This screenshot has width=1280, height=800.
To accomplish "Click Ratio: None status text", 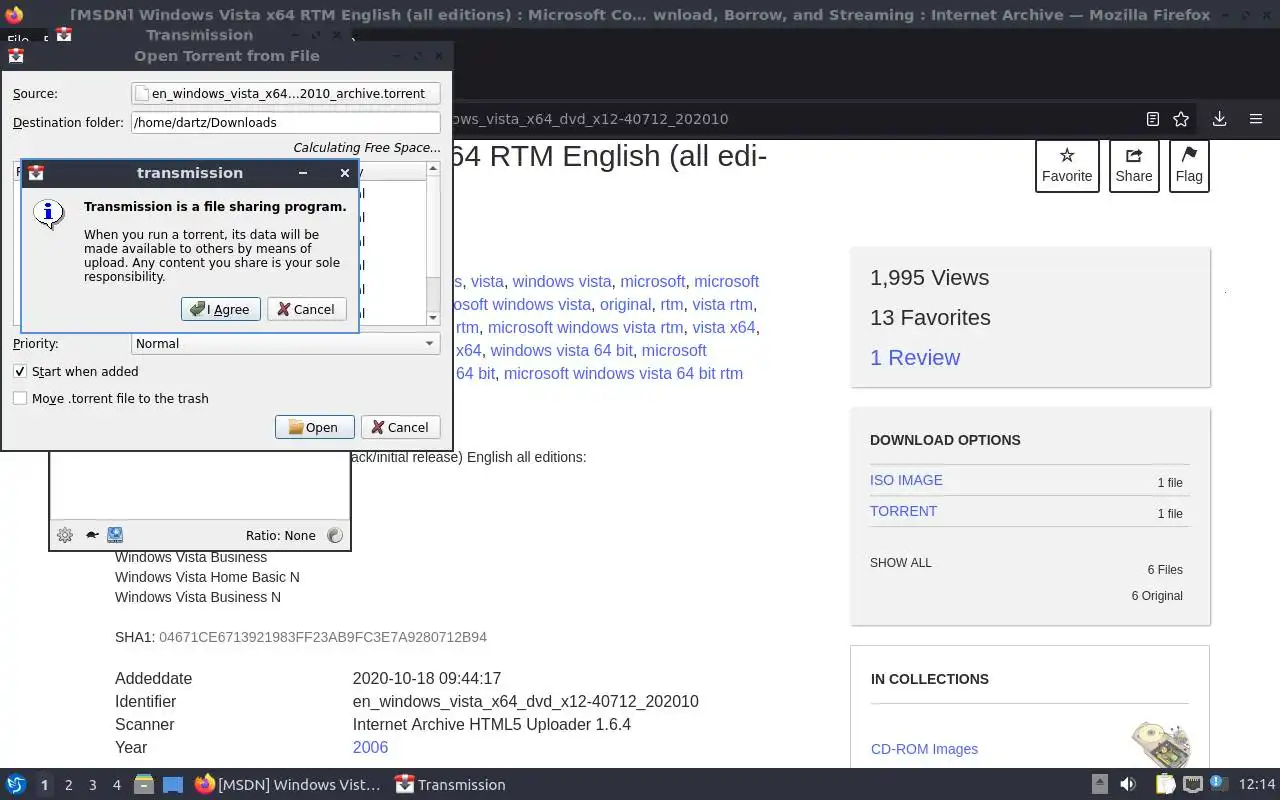I will point(281,535).
